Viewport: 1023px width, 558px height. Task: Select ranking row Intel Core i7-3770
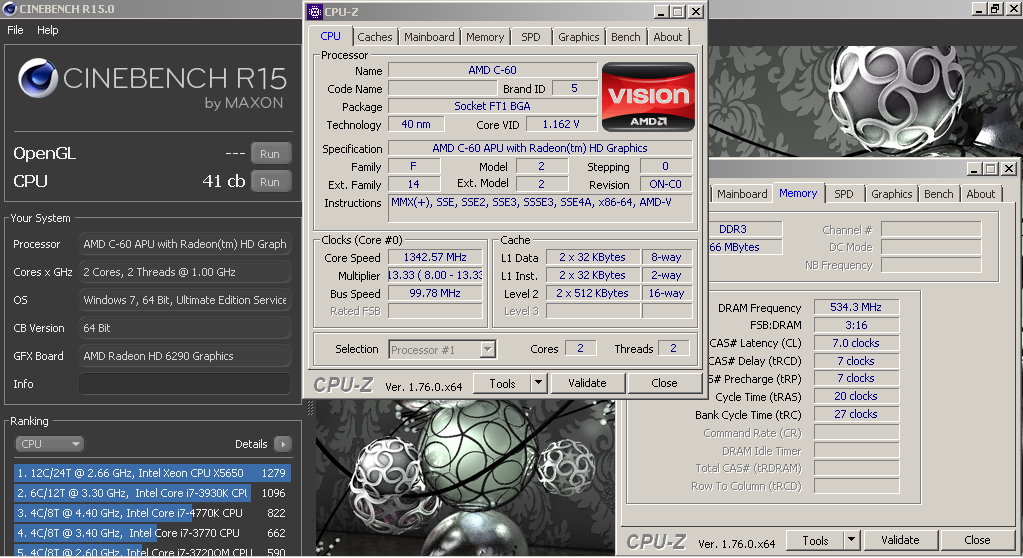point(152,533)
